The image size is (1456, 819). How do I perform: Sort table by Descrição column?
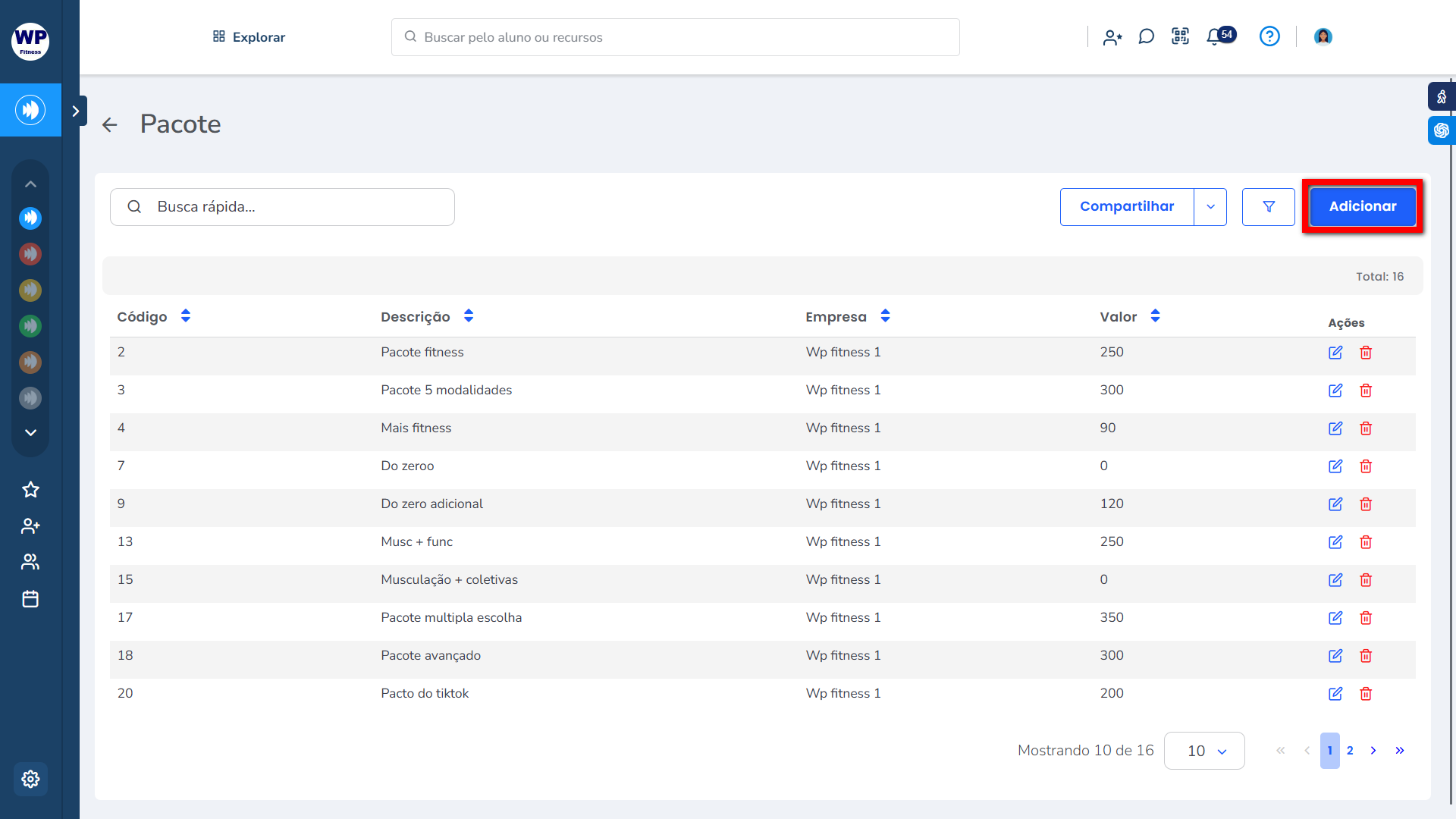pyautogui.click(x=469, y=316)
